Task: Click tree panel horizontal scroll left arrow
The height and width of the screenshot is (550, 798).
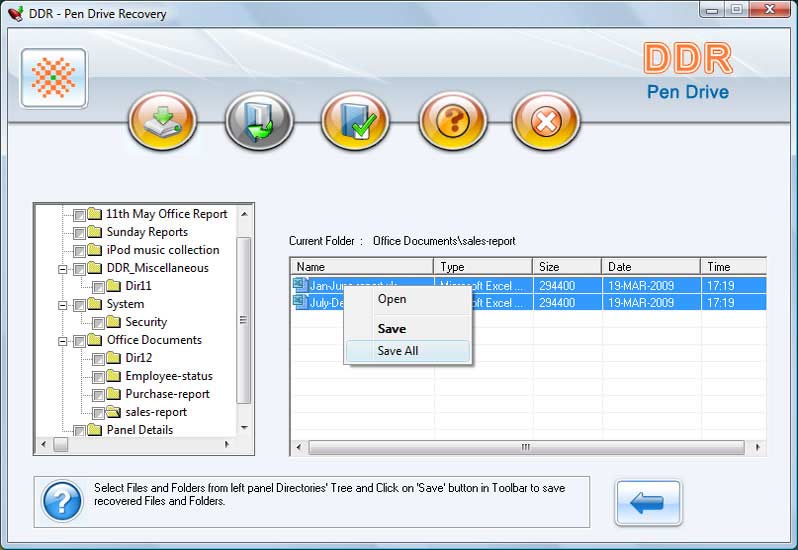Action: (x=44, y=444)
